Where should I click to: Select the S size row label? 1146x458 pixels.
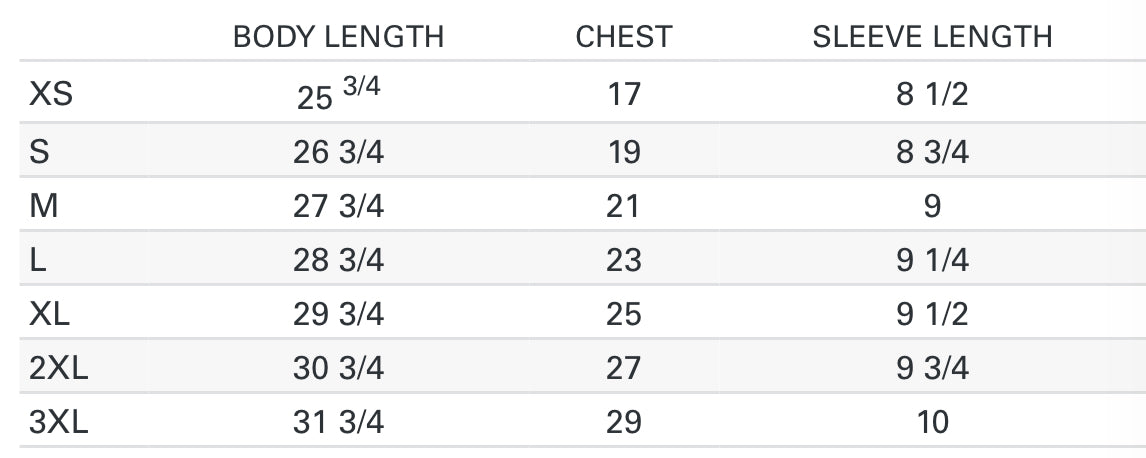pos(40,152)
